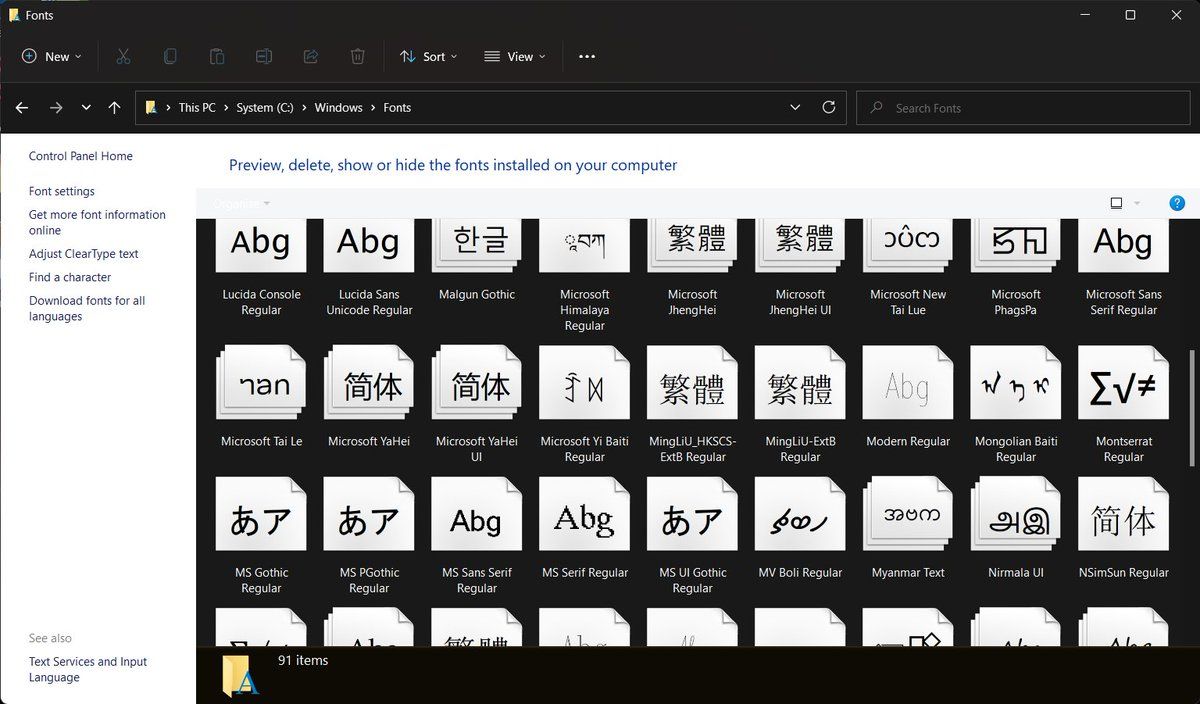Expand the View layout menu

pos(515,57)
